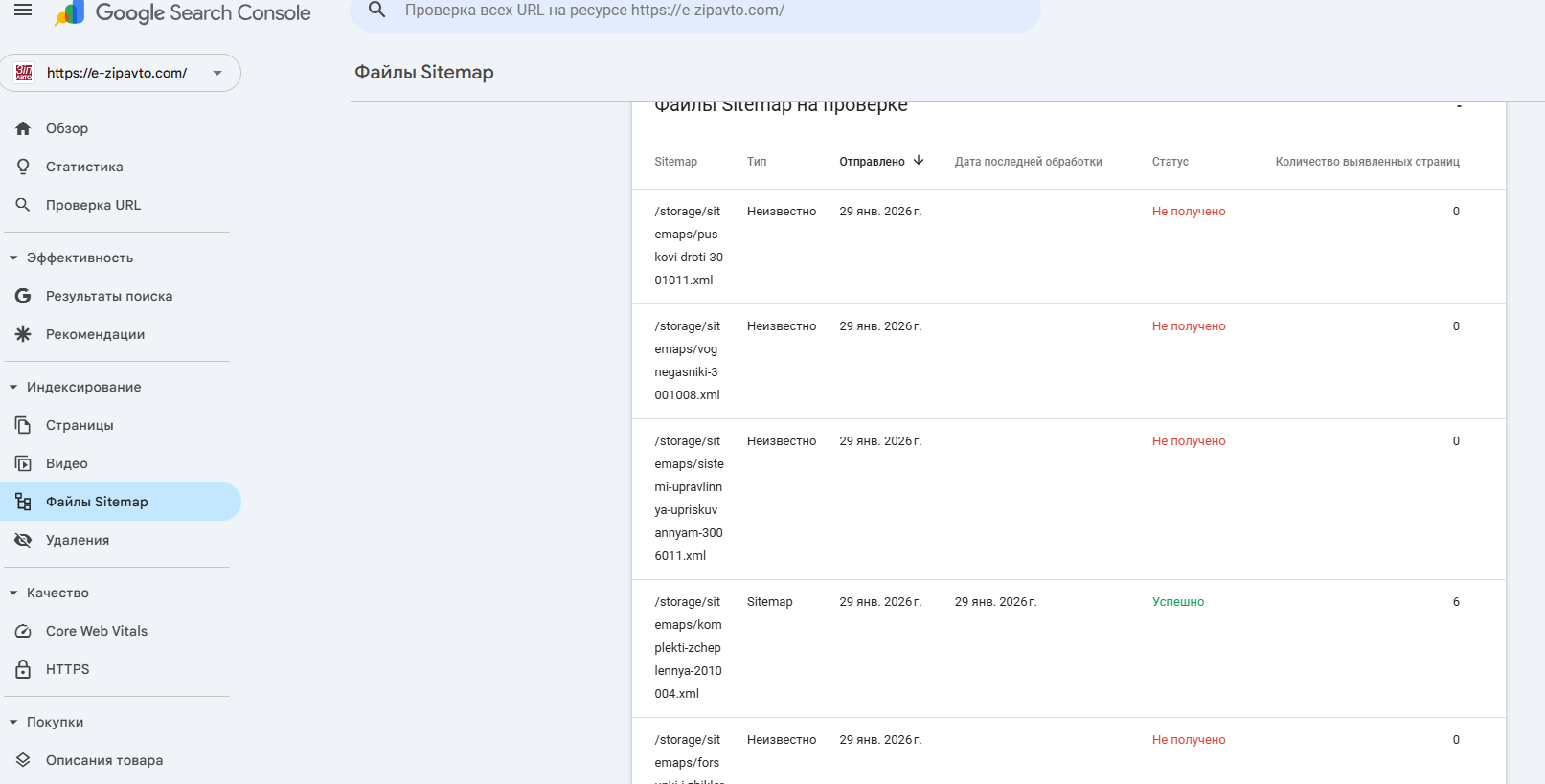Open Статистика via lightbulb icon
The height and width of the screenshot is (784, 1545).
23,167
